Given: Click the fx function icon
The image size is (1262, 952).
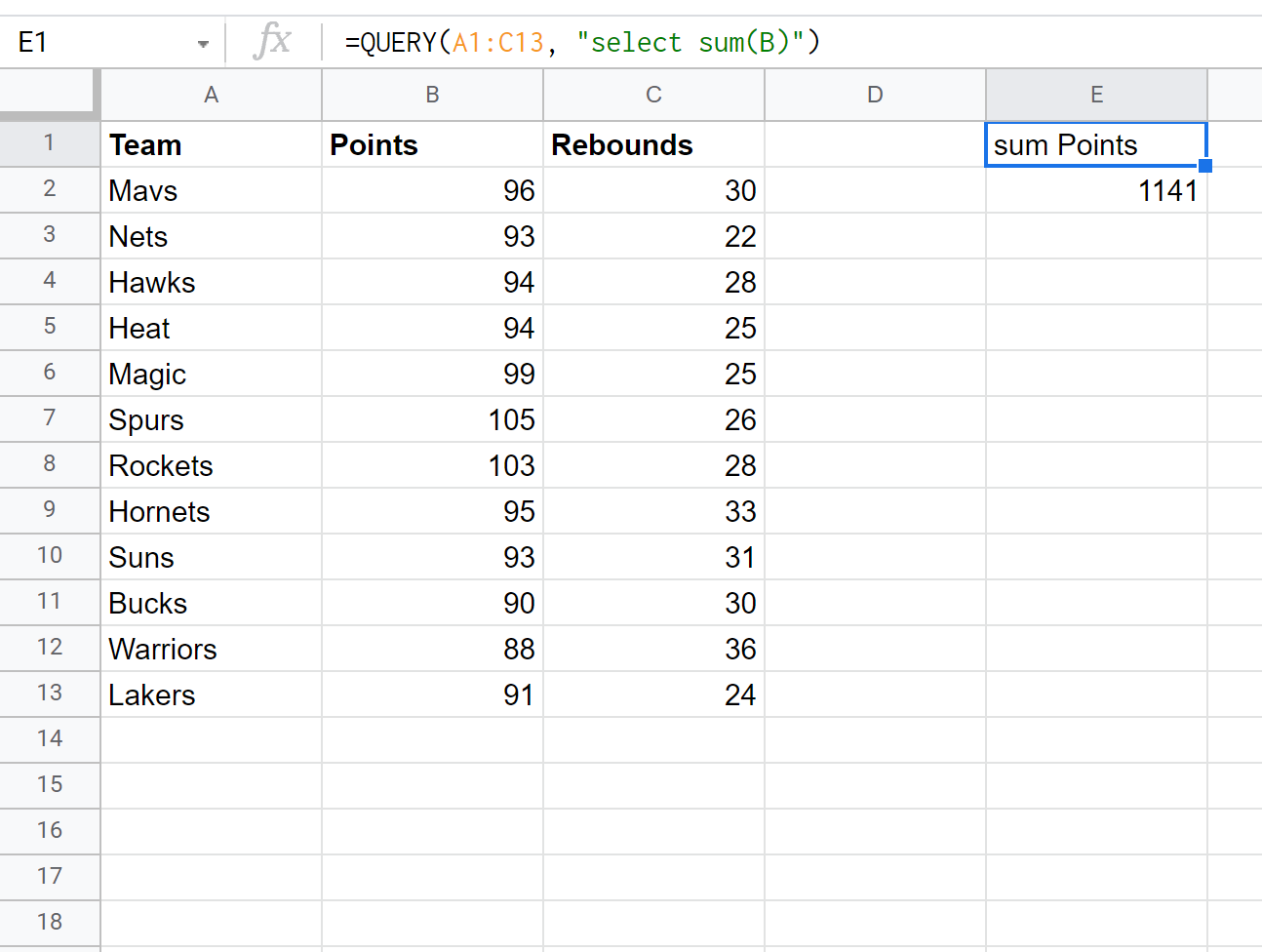Looking at the screenshot, I should click(272, 42).
